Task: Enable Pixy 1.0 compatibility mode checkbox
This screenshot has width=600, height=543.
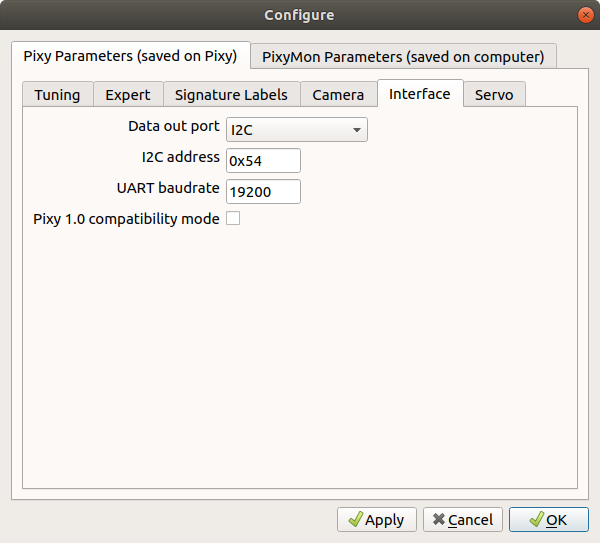Action: (x=233, y=219)
